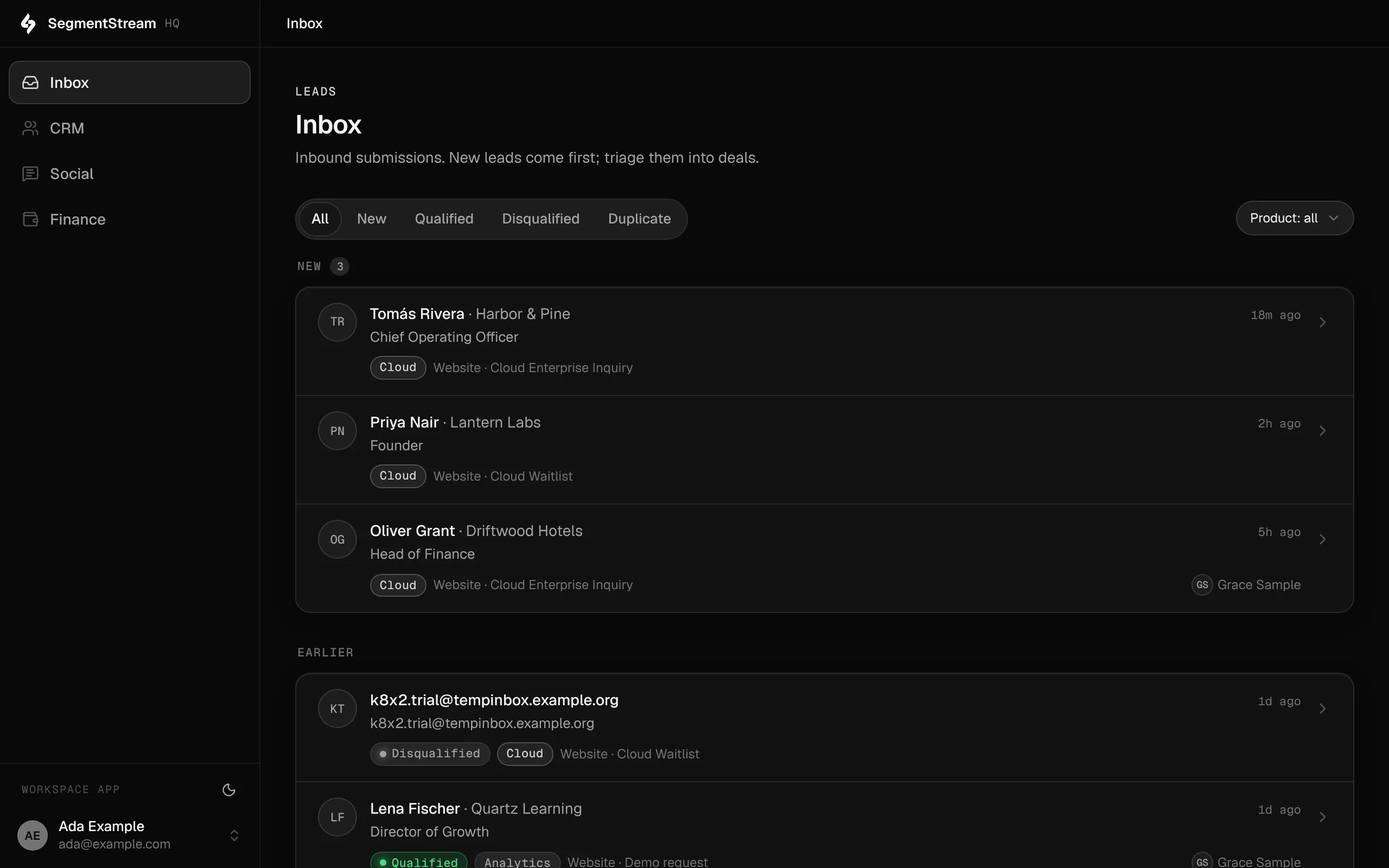This screenshot has width=1389, height=868.
Task: Open the Social section in the sidebar
Action: (130, 174)
